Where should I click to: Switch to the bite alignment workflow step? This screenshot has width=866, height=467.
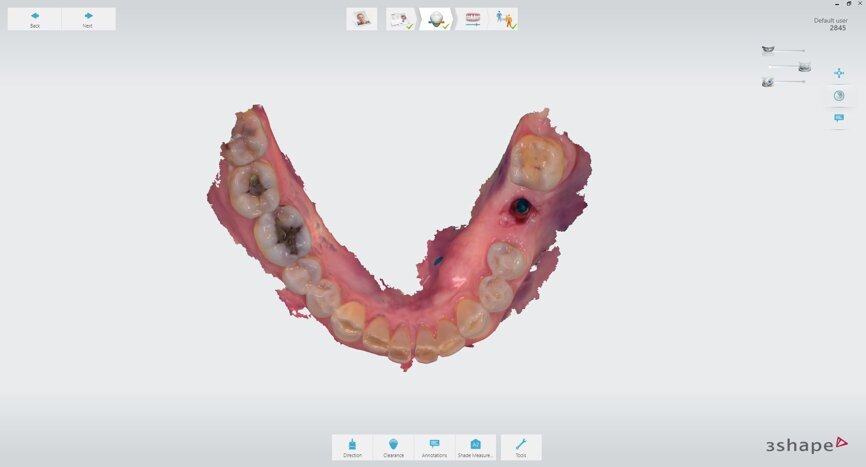click(x=472, y=19)
